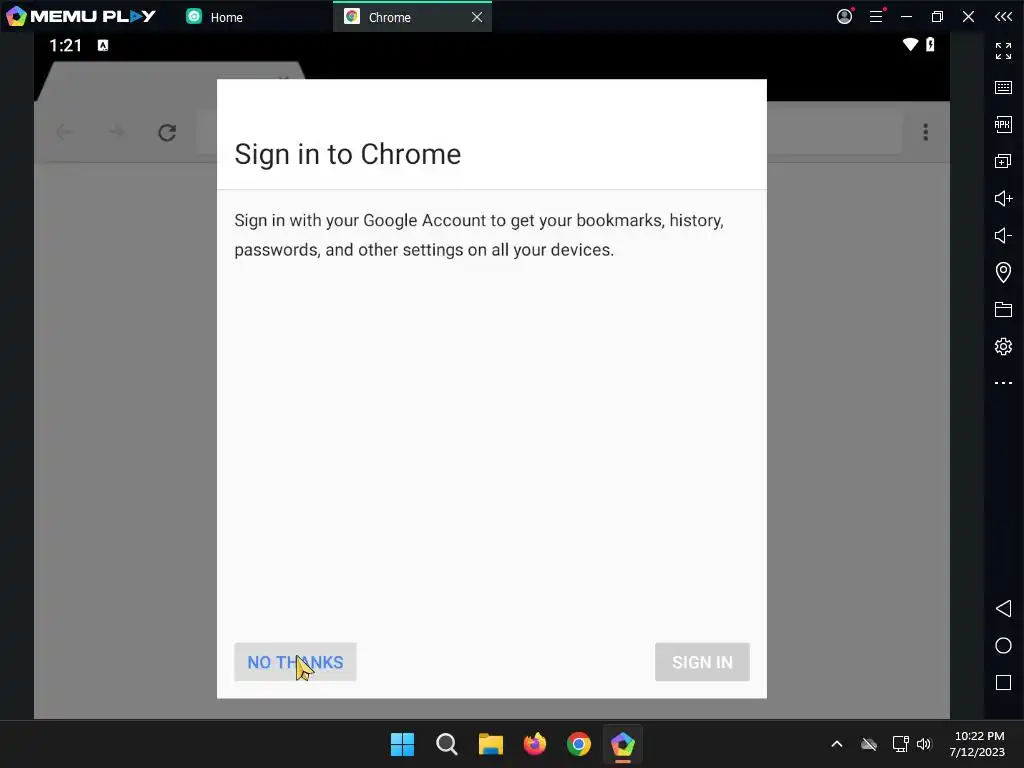Screen dimensions: 1024x768
Task: Open MEmu settings gear
Action: (x=1003, y=346)
